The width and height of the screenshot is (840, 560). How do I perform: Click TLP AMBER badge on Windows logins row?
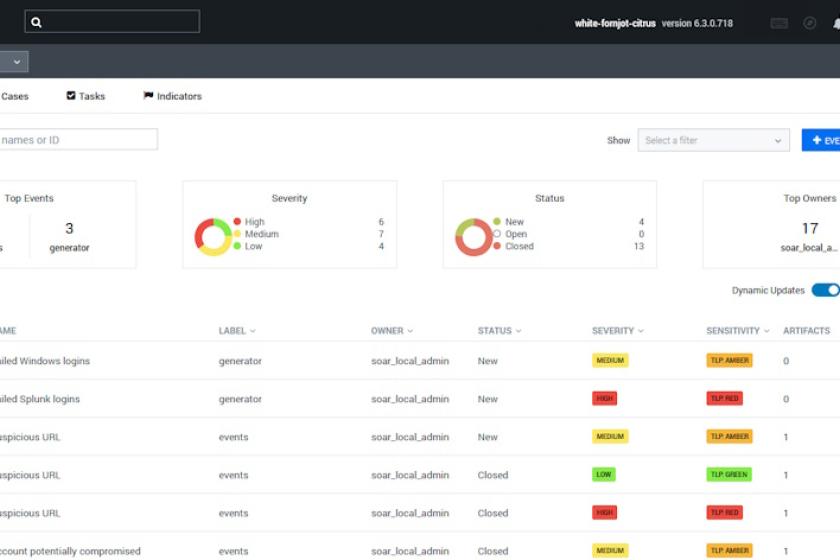click(x=729, y=361)
